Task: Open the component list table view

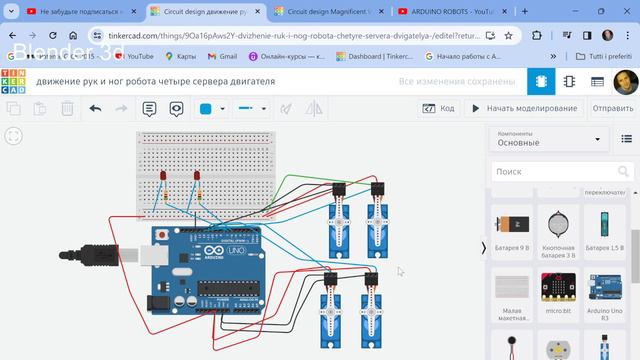Action: click(x=597, y=82)
